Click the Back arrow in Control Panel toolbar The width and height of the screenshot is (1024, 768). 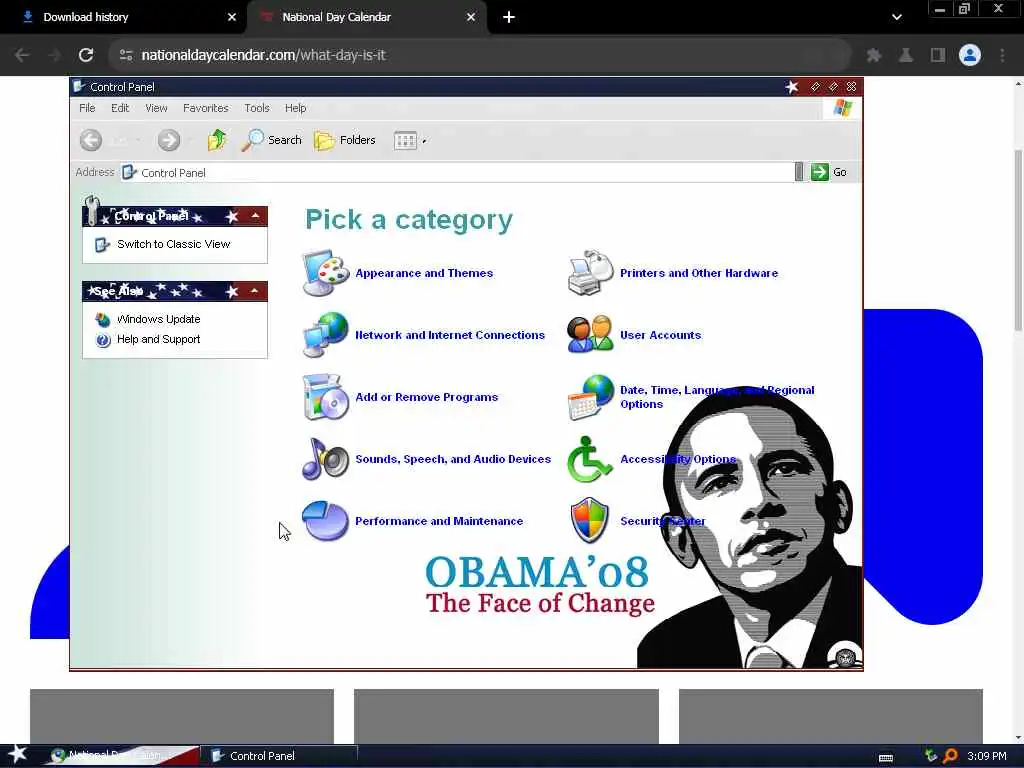91,140
